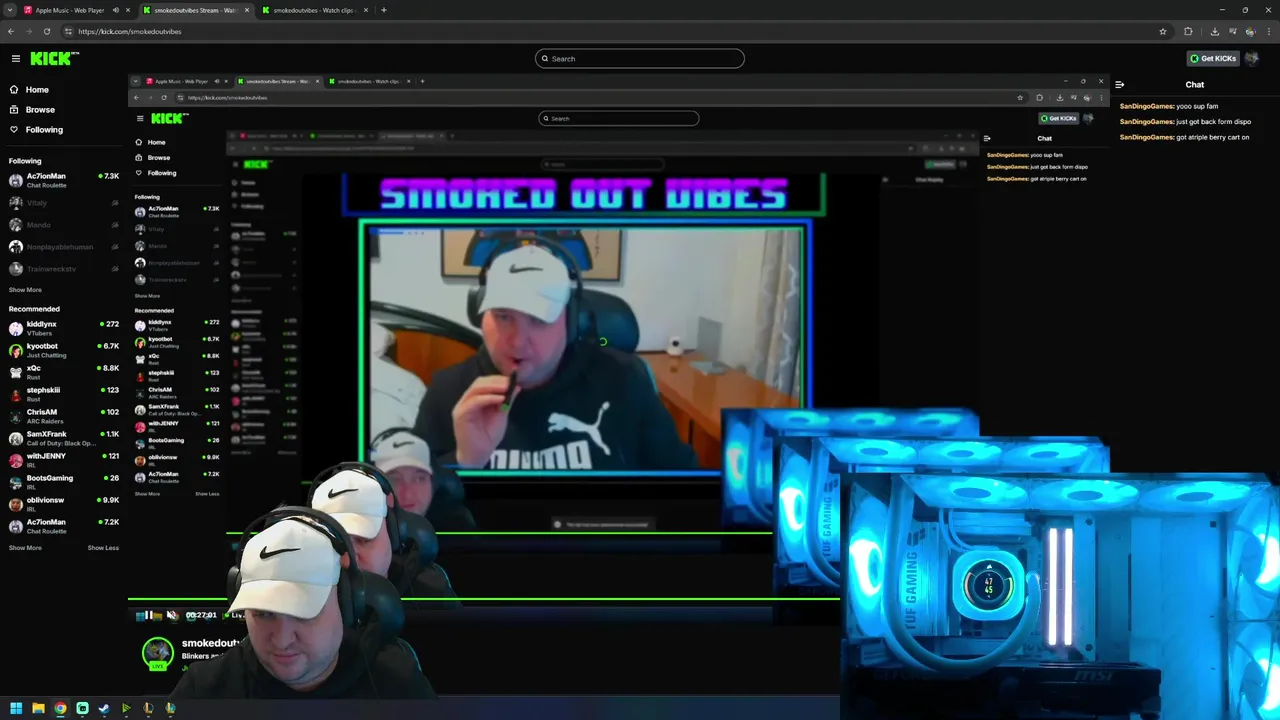Click the chat message 'just got back form dispo'

click(x=1213, y=122)
